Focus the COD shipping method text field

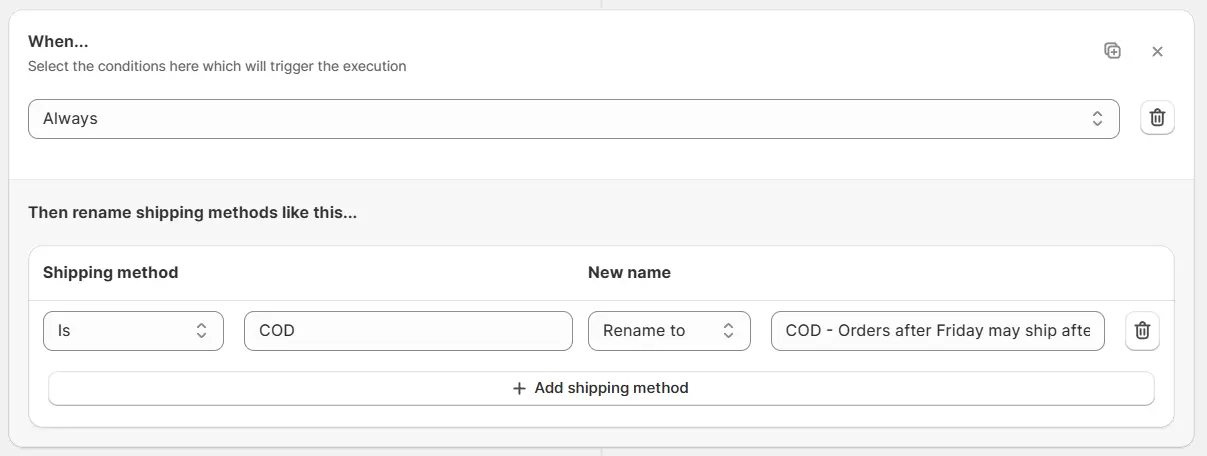(x=408, y=331)
